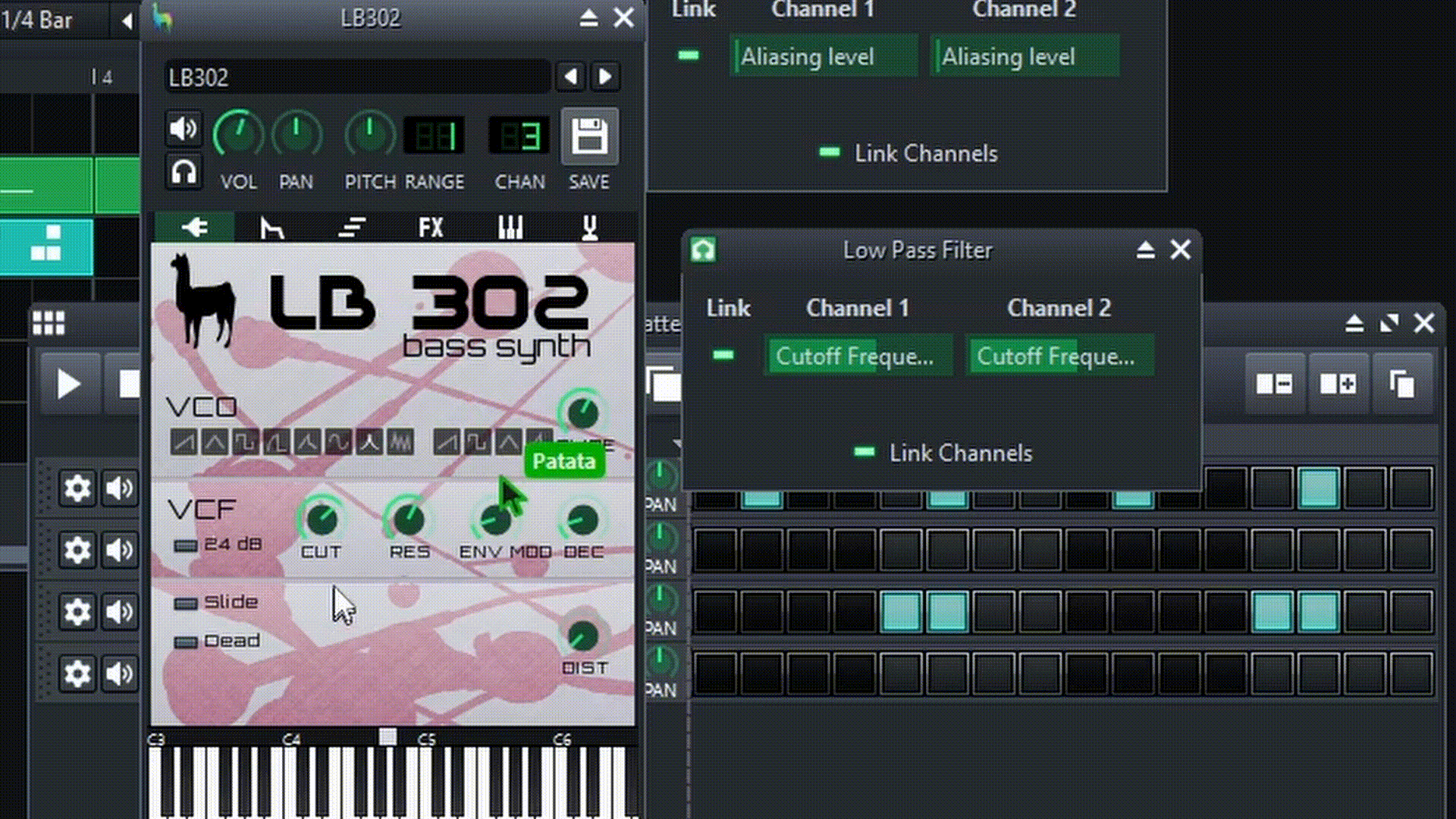This screenshot has height=819, width=1456.
Task: Toggle the 24 dB filter switch
Action: 185,545
